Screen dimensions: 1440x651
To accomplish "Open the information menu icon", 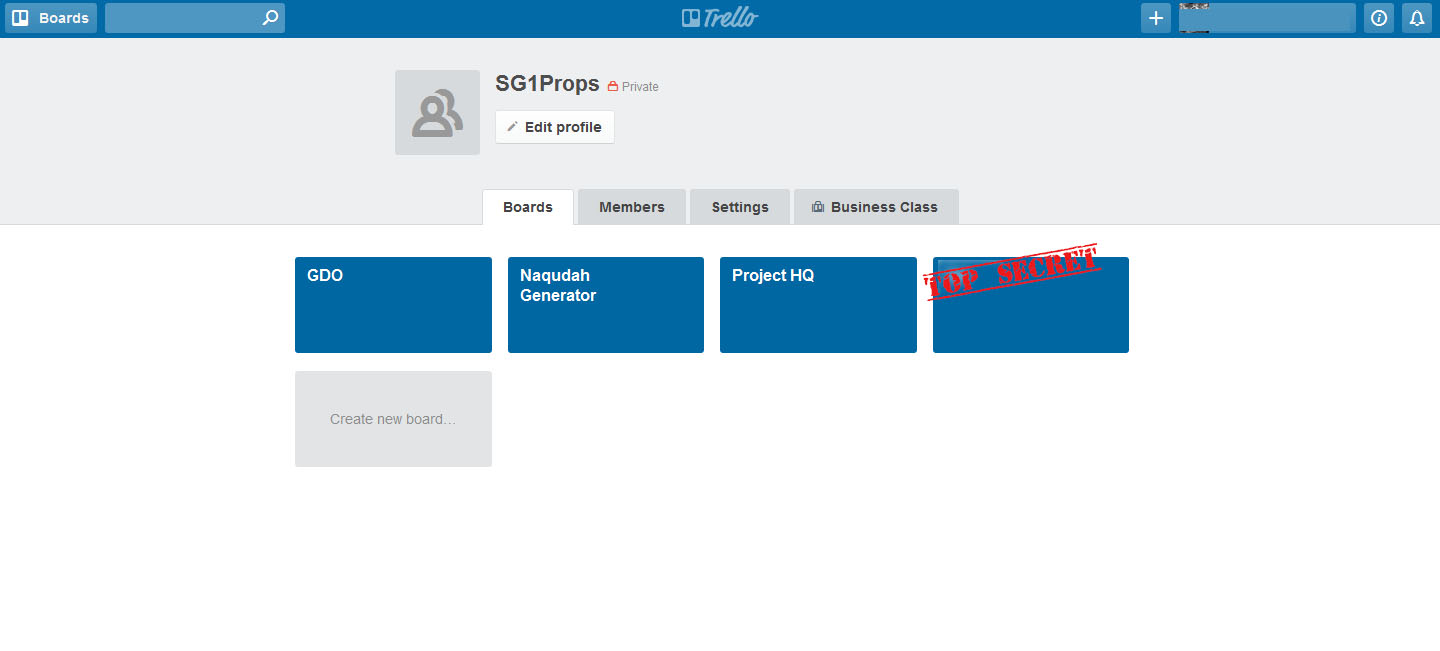I will coord(1378,17).
